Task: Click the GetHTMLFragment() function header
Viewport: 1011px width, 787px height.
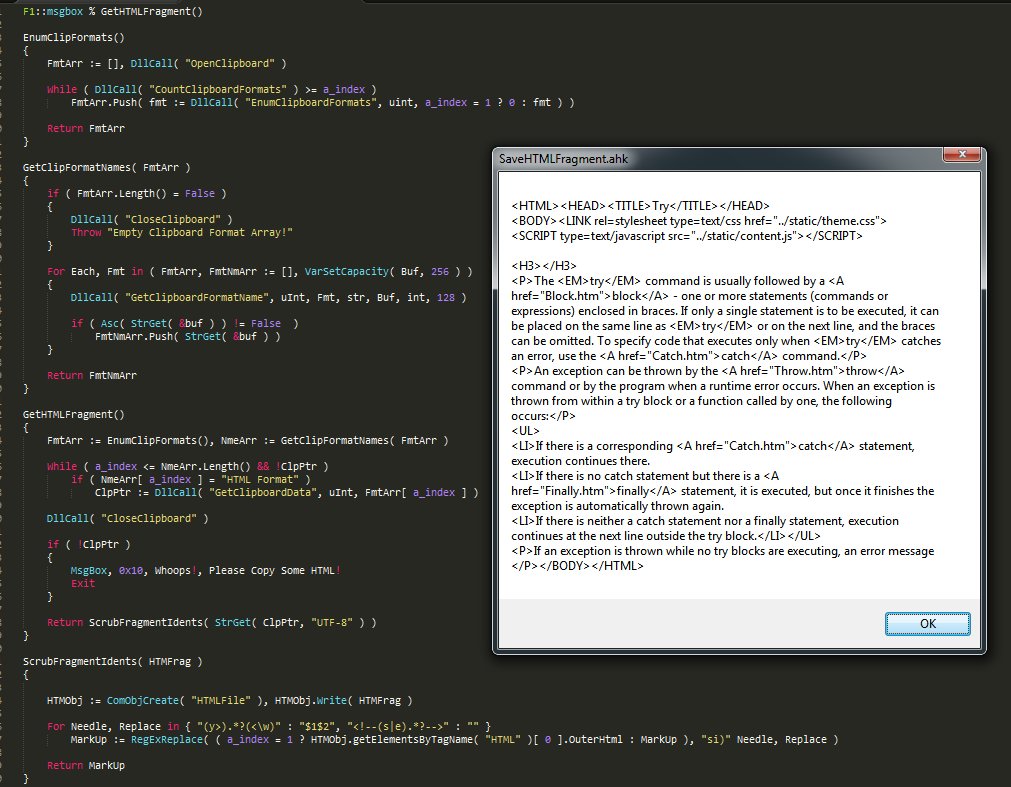Action: point(74,414)
